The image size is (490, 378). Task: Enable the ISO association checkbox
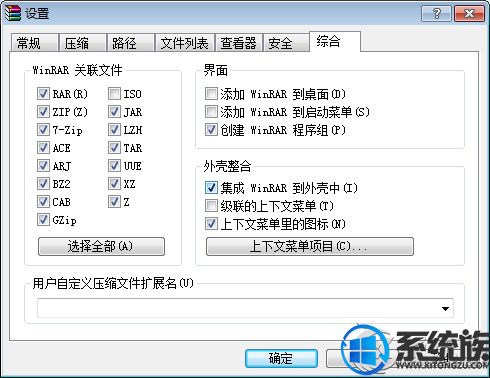[114, 94]
